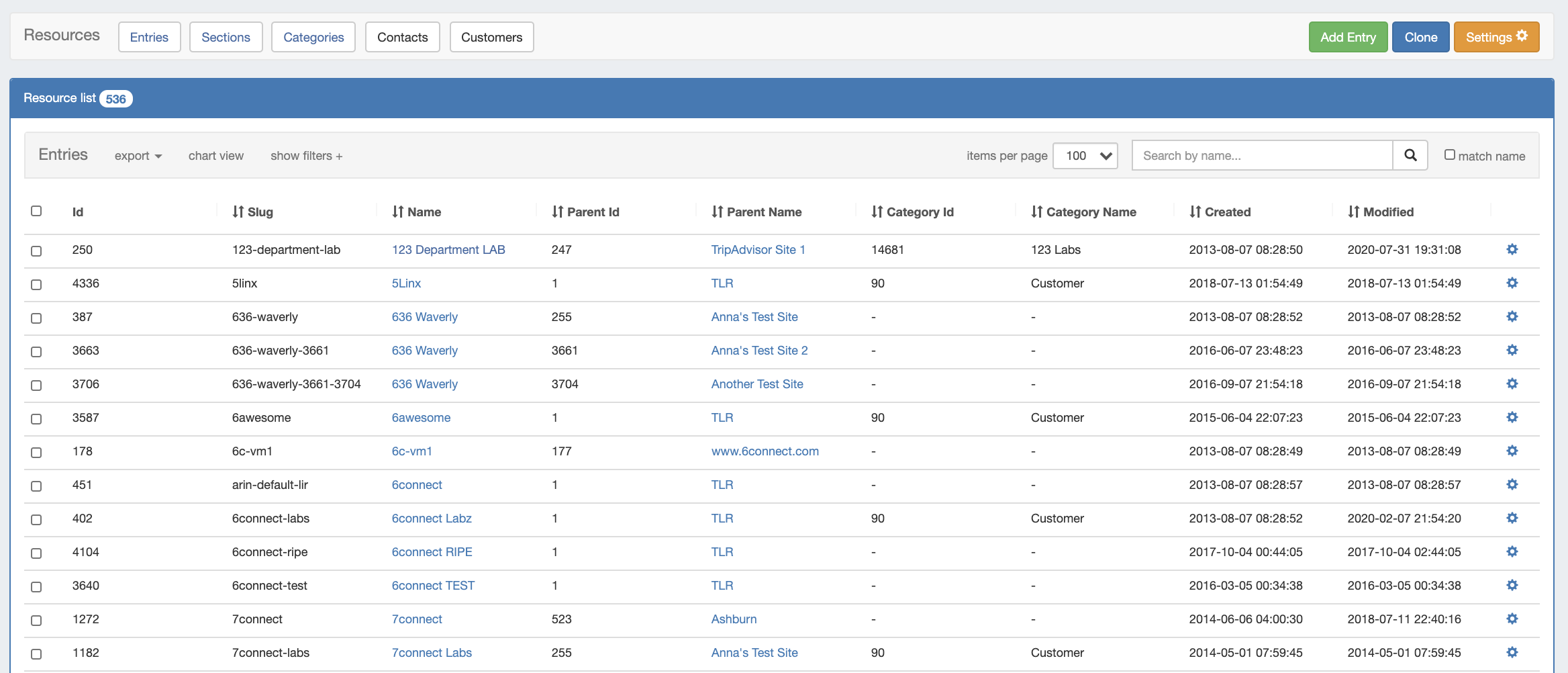1568x673 pixels.
Task: Select checkbox for entry 4336
Action: click(36, 284)
